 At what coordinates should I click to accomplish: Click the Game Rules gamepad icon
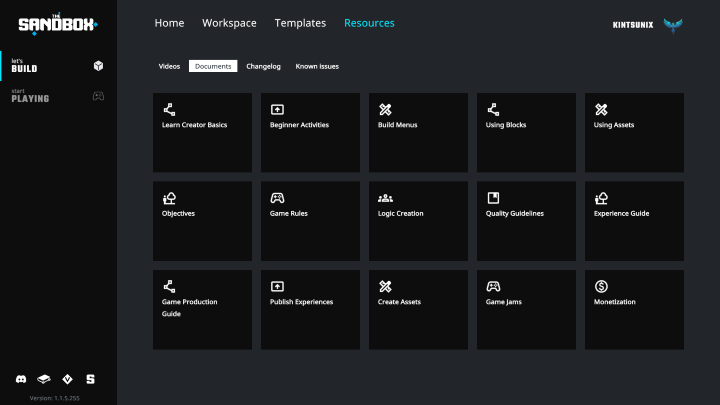coord(277,198)
